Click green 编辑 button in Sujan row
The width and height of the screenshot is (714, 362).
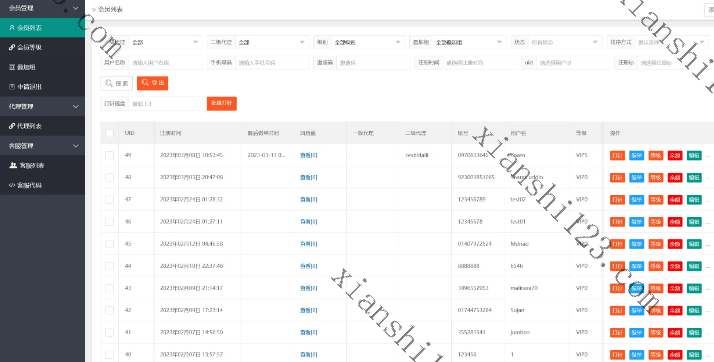click(694, 310)
